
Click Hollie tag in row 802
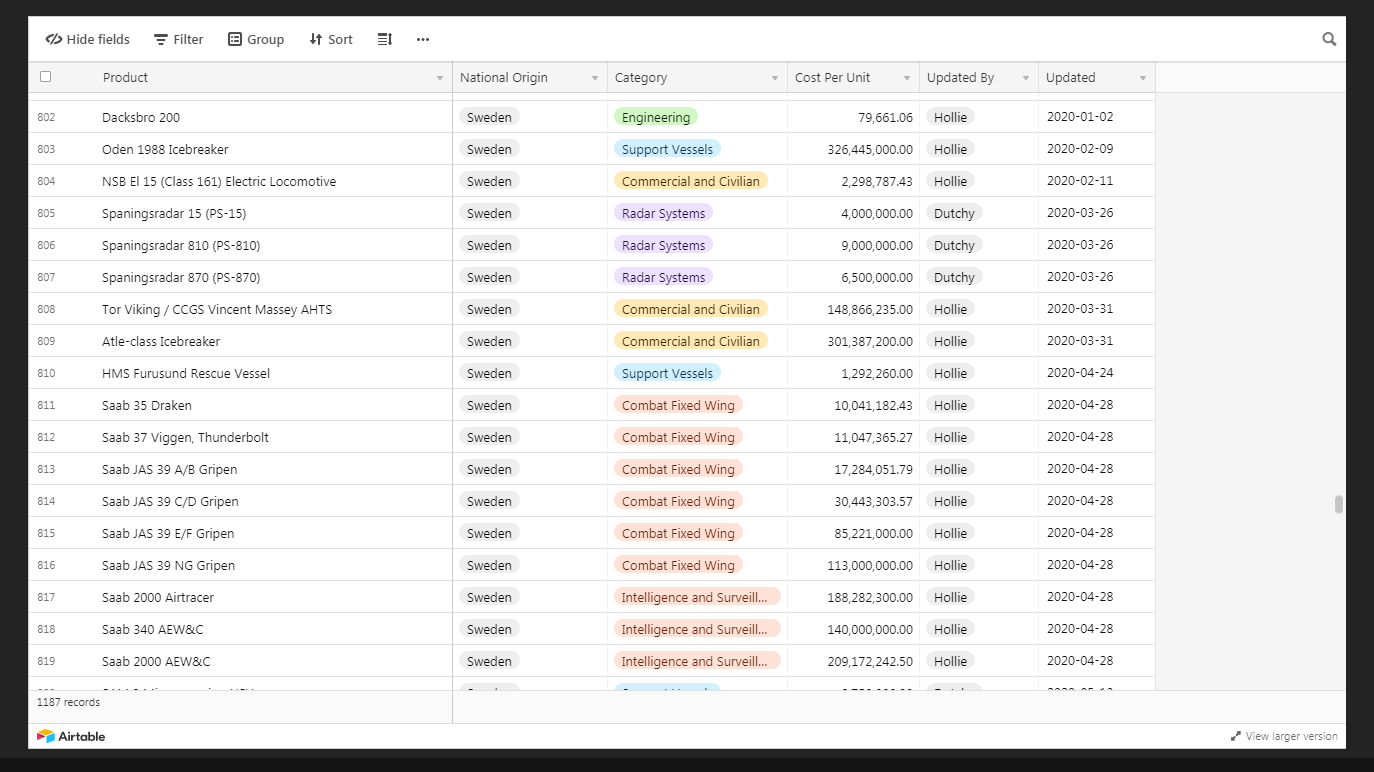(950, 117)
